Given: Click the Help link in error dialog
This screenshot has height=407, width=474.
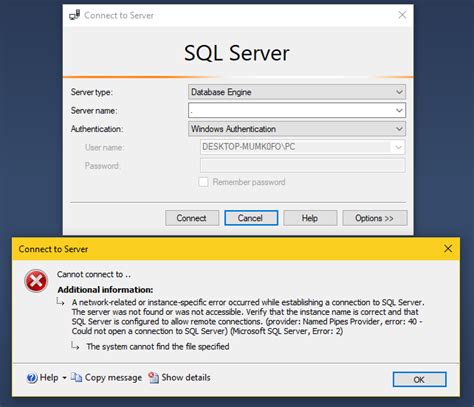Looking at the screenshot, I should pyautogui.click(x=49, y=378).
